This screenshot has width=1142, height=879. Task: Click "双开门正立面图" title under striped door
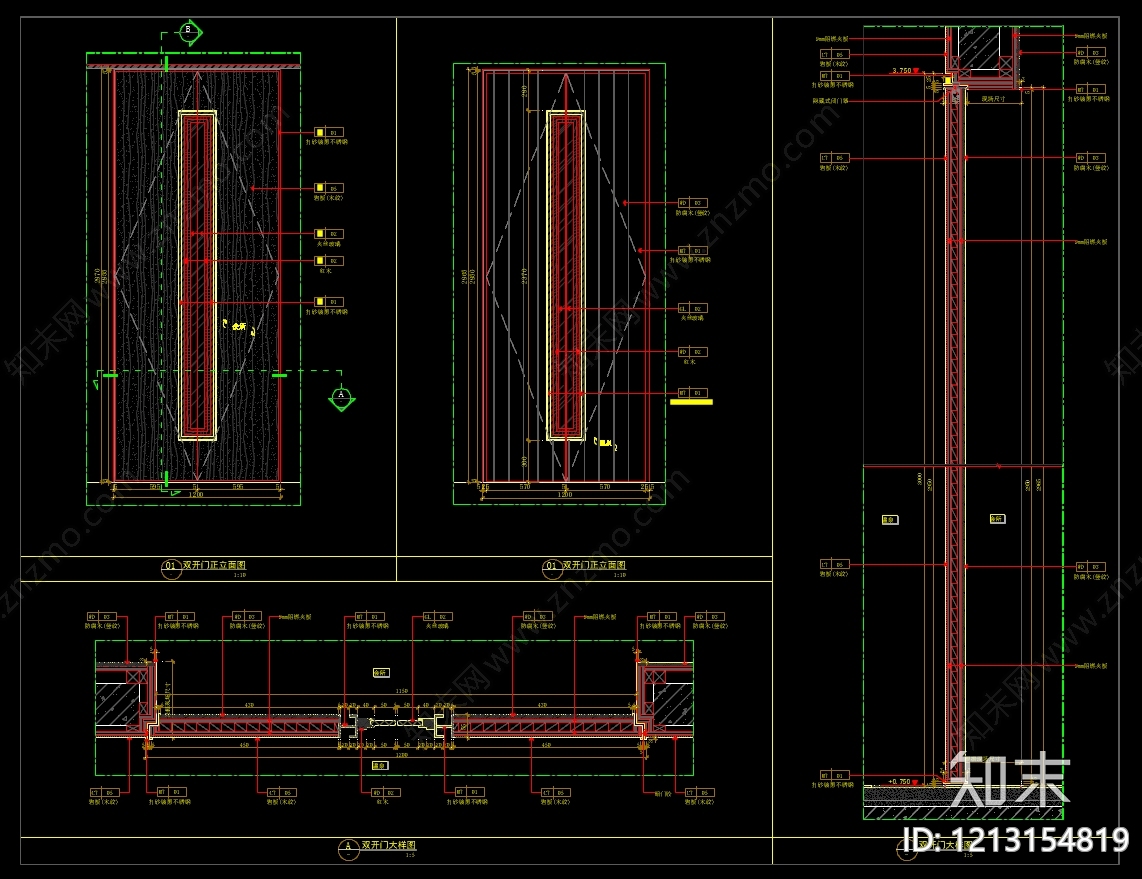coord(594,565)
